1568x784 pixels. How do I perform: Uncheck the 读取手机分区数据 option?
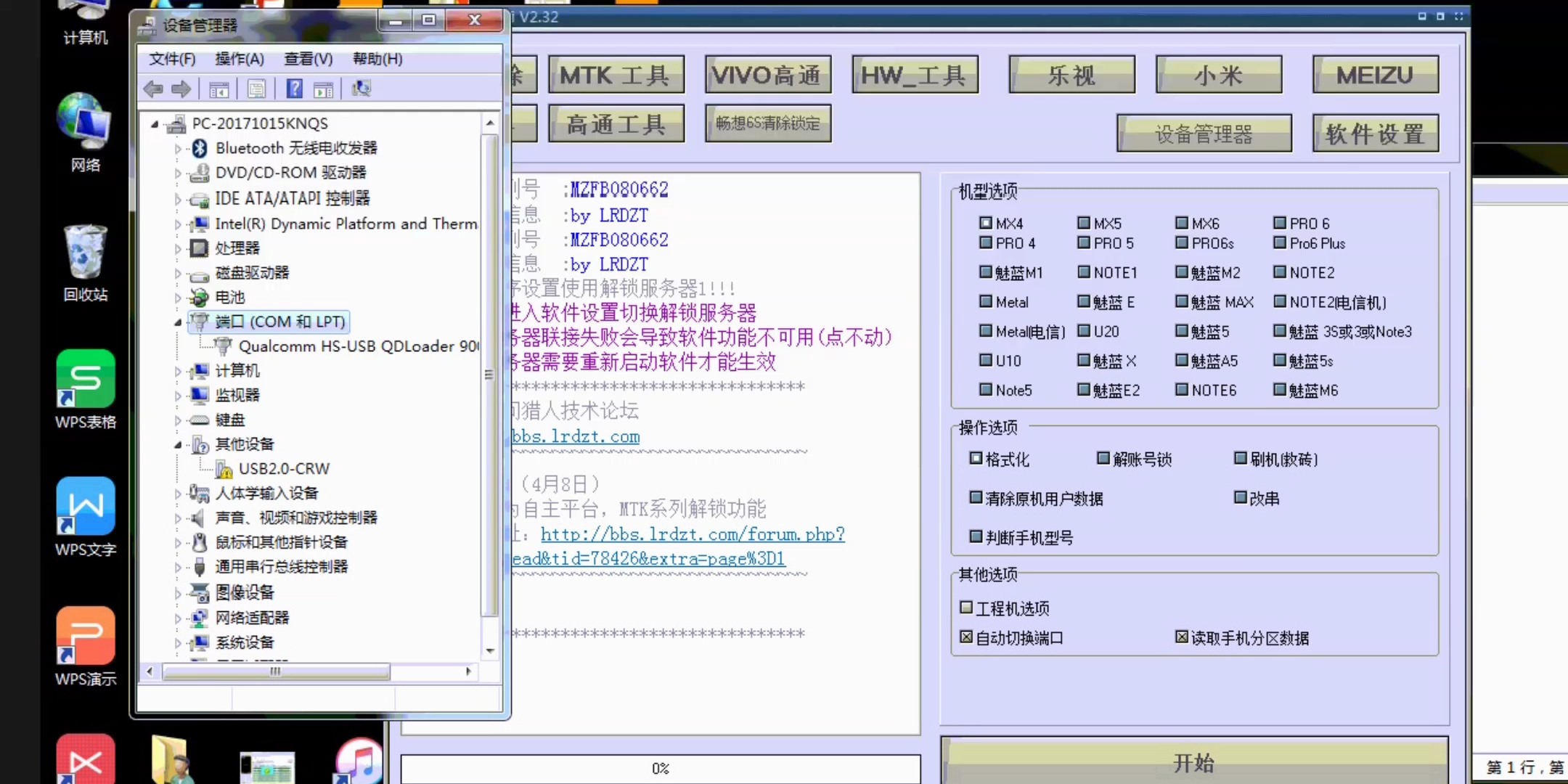(x=1182, y=637)
